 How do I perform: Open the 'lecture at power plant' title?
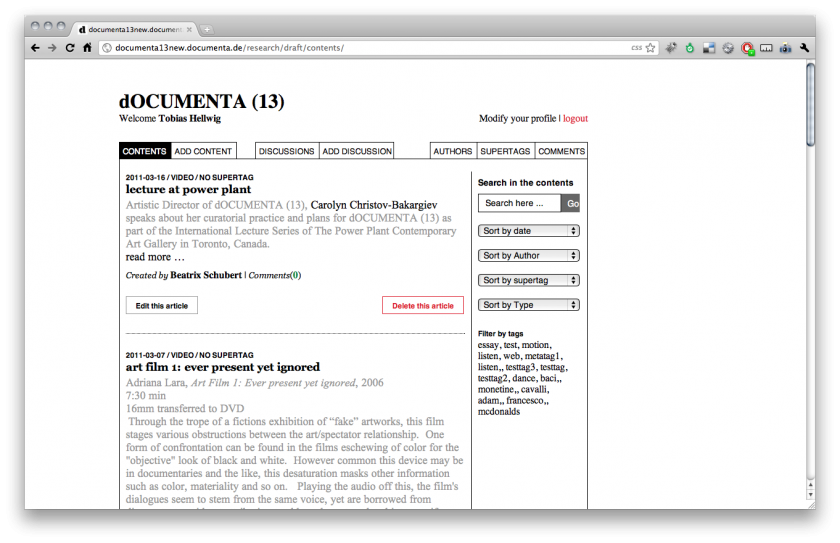188,189
